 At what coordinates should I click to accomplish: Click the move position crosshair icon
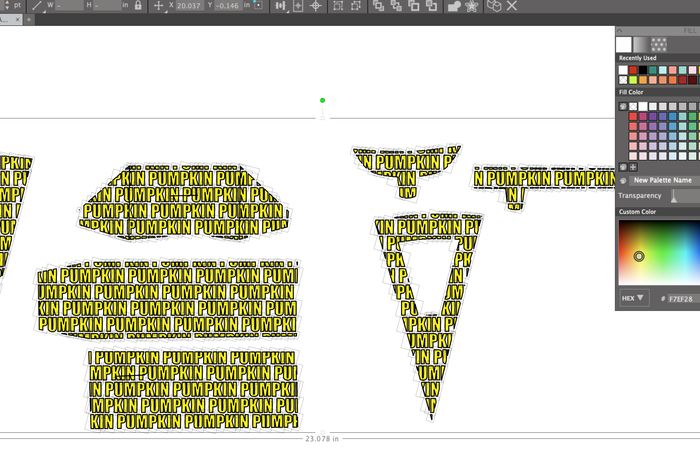[x=158, y=6]
